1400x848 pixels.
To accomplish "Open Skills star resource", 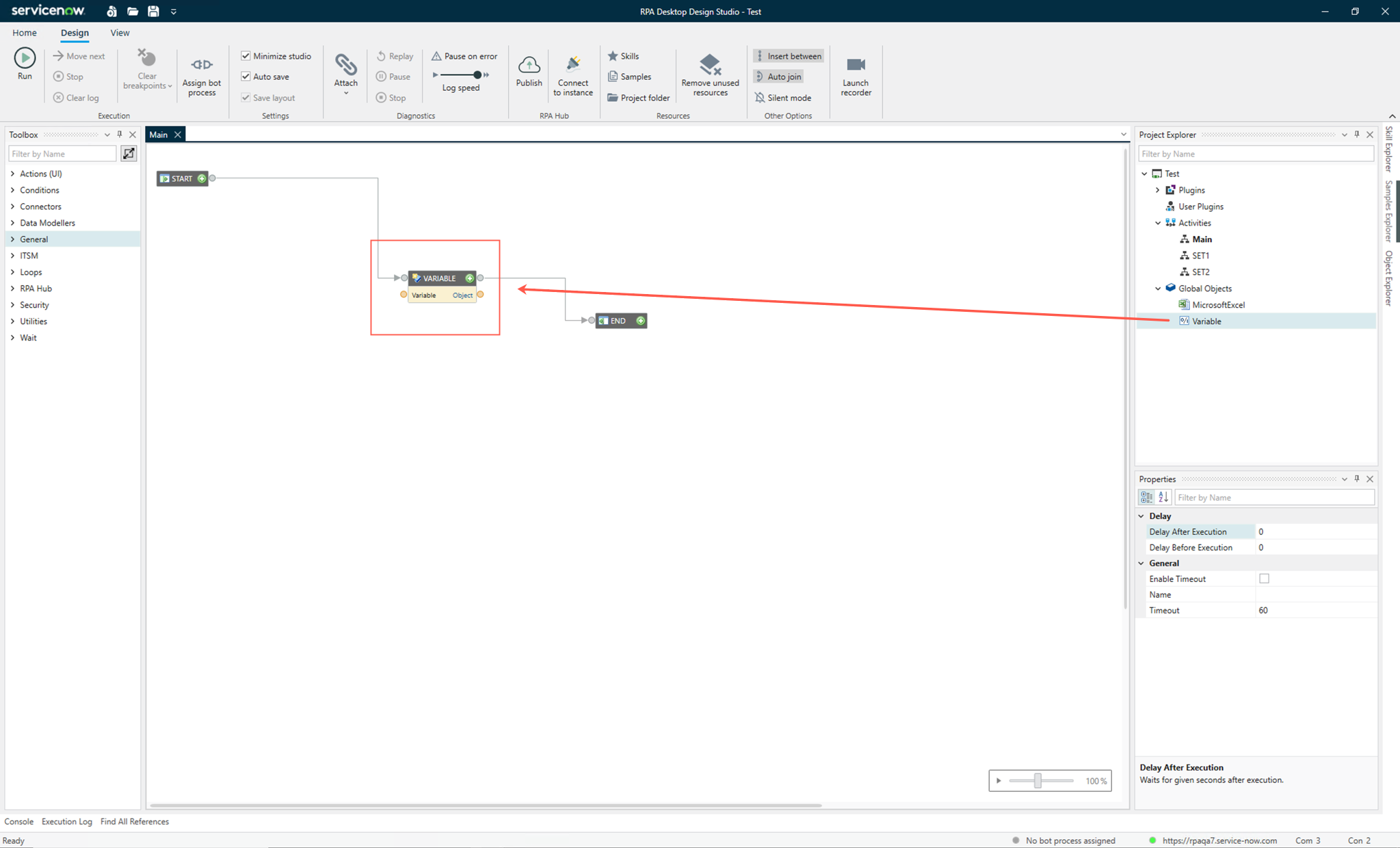I will pos(623,56).
